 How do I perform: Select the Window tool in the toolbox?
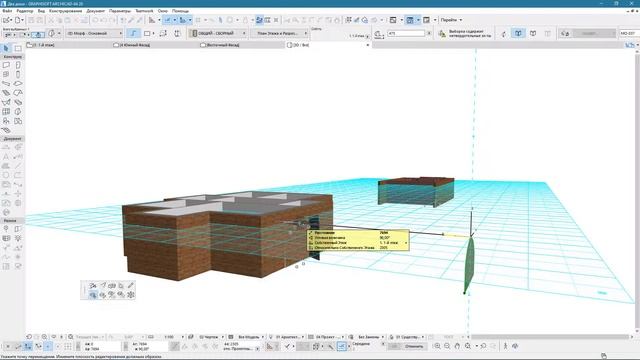[x=6, y=74]
